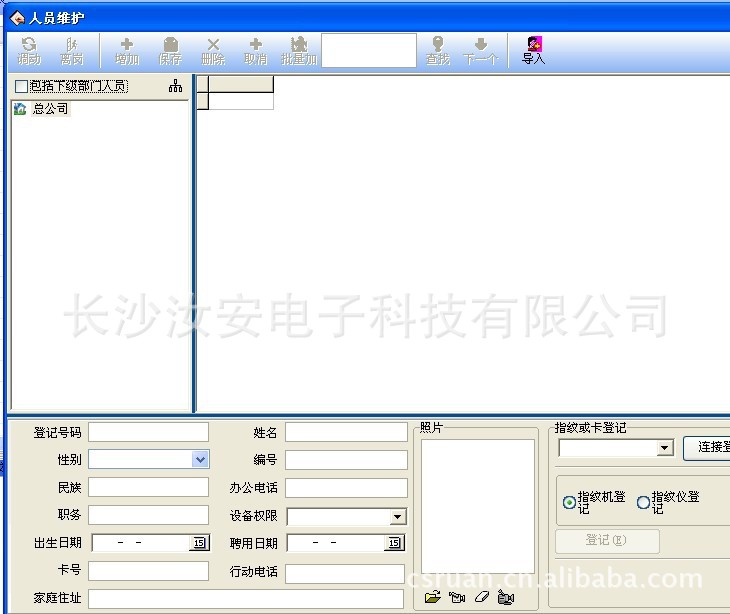Select the 指纹机登记 radio button

tap(569, 503)
